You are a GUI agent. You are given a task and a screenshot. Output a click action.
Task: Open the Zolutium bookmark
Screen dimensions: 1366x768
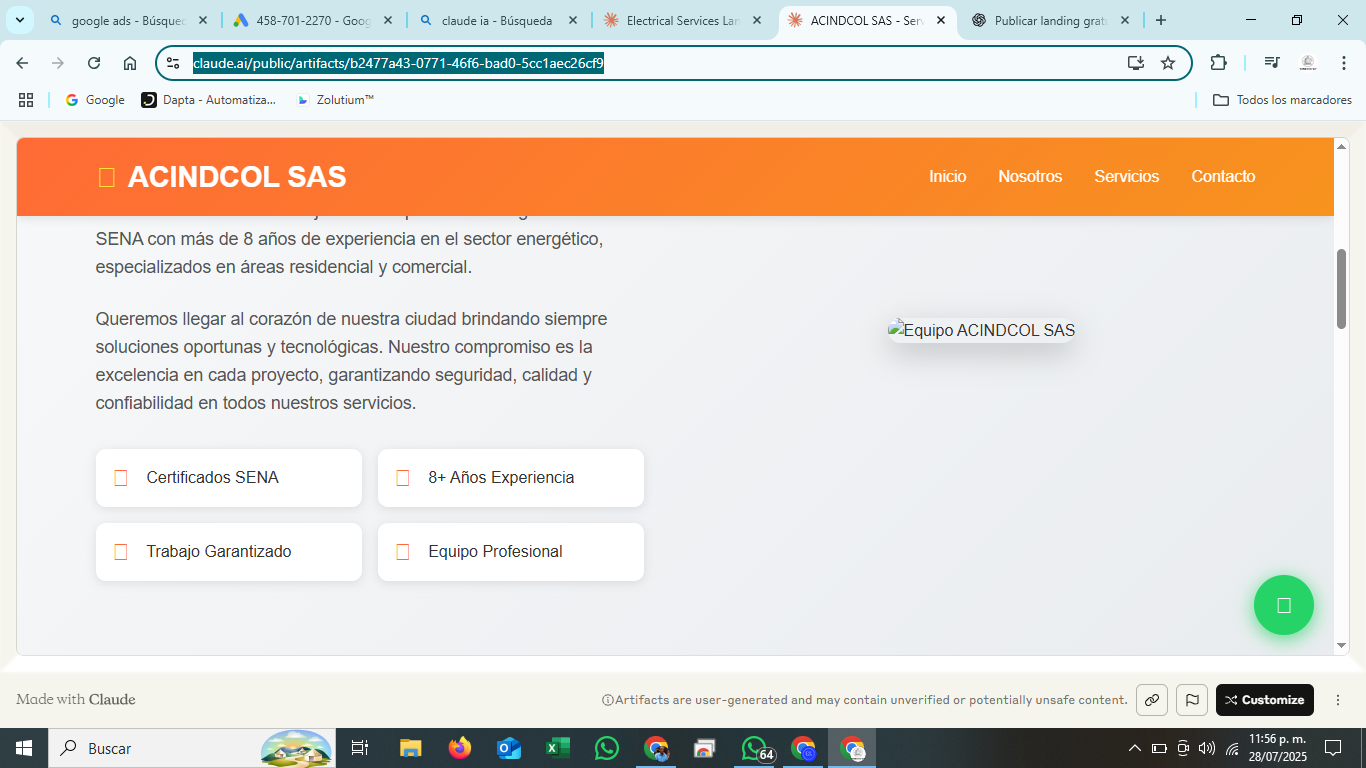pyautogui.click(x=335, y=100)
